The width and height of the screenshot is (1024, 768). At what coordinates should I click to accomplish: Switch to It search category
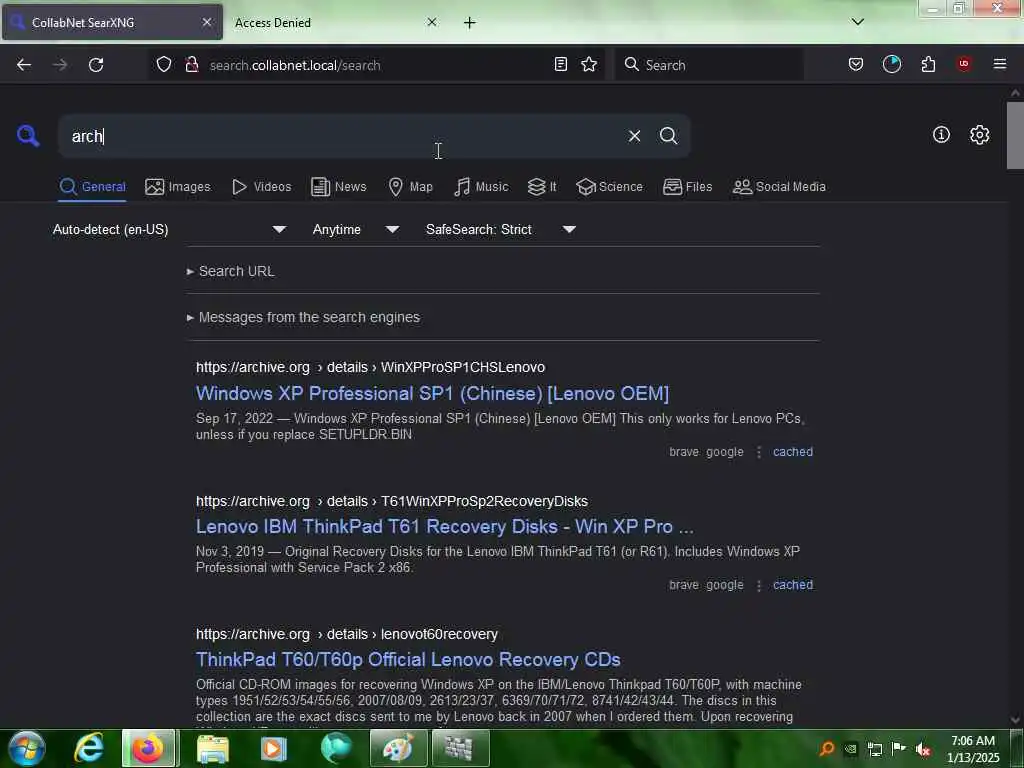tap(541, 187)
